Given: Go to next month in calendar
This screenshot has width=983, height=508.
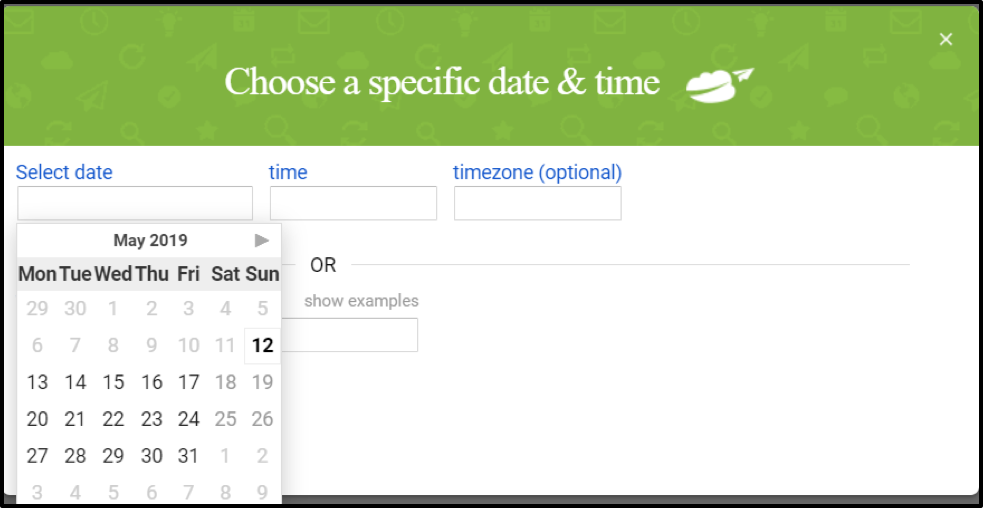Looking at the screenshot, I should [x=262, y=240].
